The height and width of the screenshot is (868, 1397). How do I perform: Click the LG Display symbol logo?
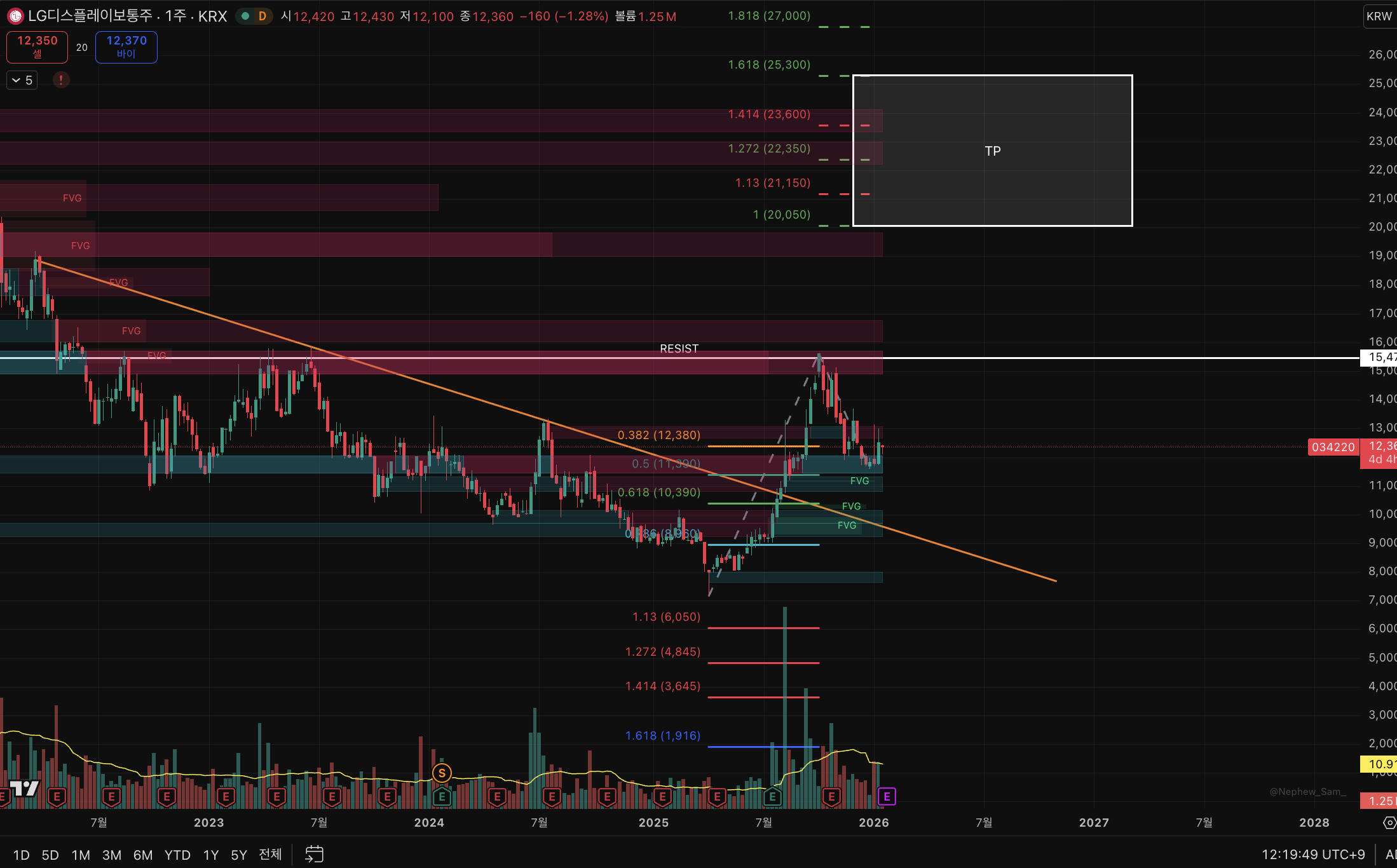pos(15,16)
